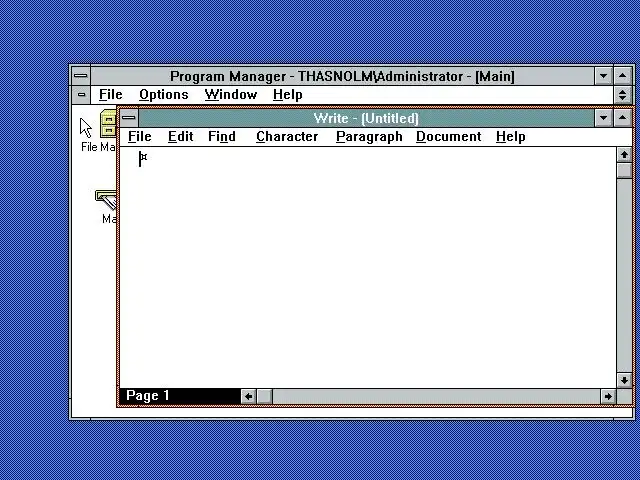The width and height of the screenshot is (640, 480).
Task: Open Program Manager's Help menu
Action: pyautogui.click(x=288, y=95)
